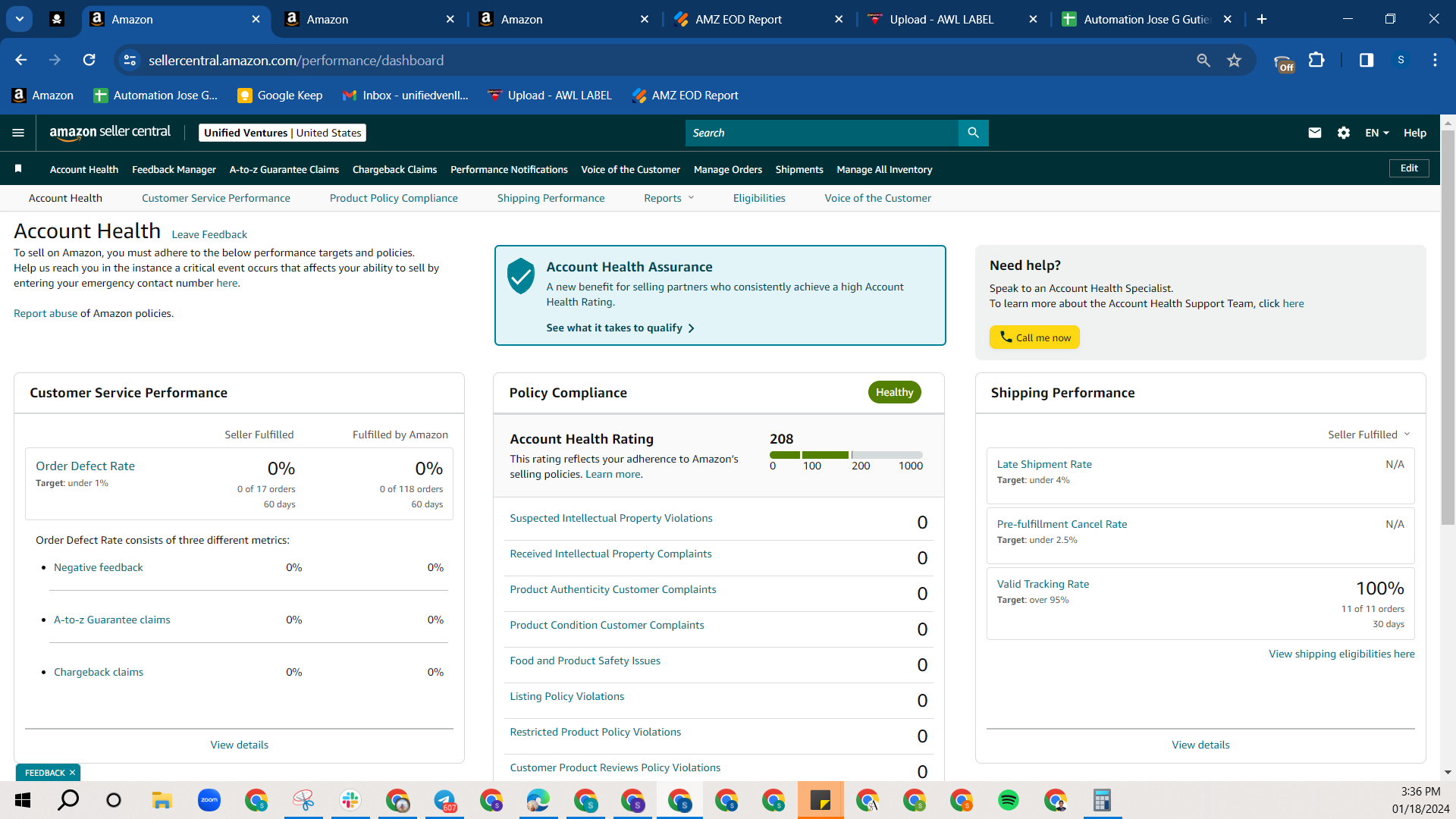Click the browser address bar URL
Viewport: 1456px width, 819px height.
point(296,60)
